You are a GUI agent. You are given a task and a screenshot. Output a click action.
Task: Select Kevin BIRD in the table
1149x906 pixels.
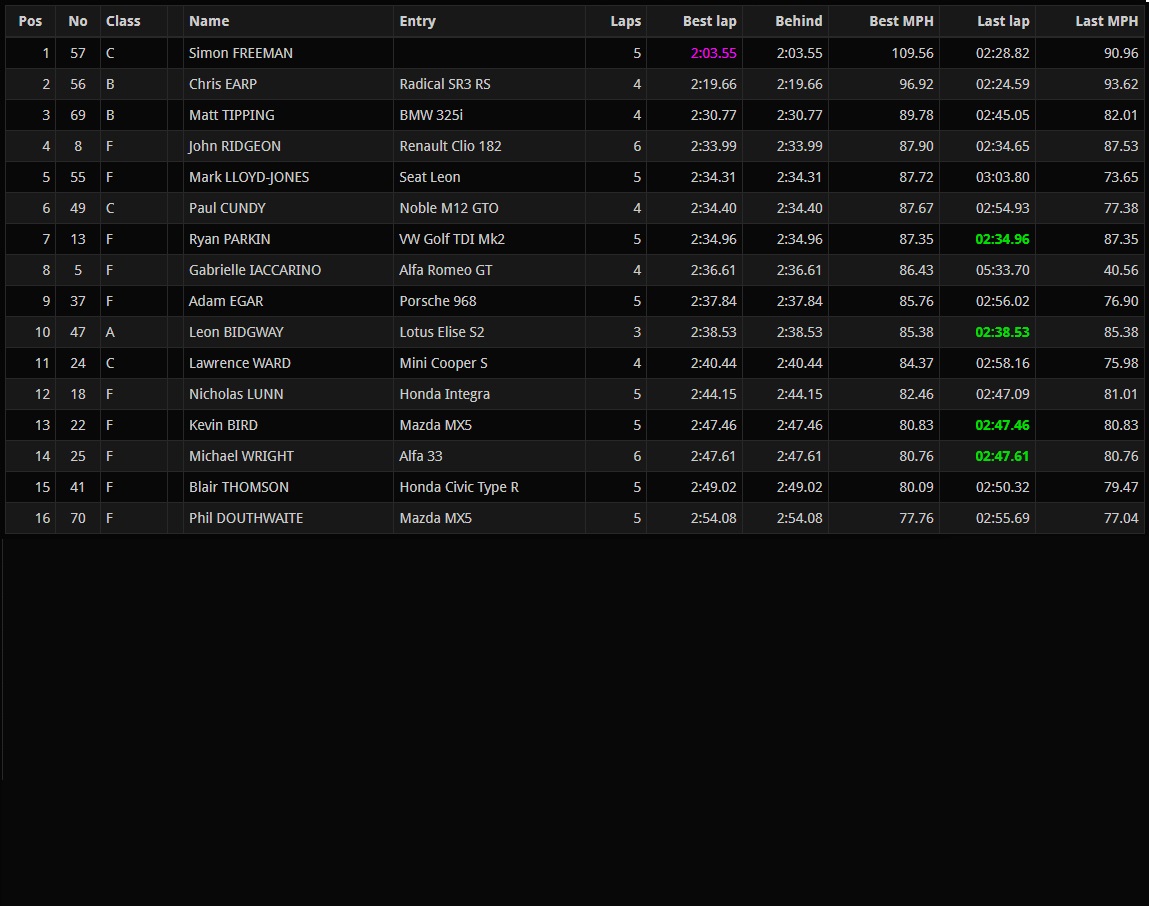[223, 425]
